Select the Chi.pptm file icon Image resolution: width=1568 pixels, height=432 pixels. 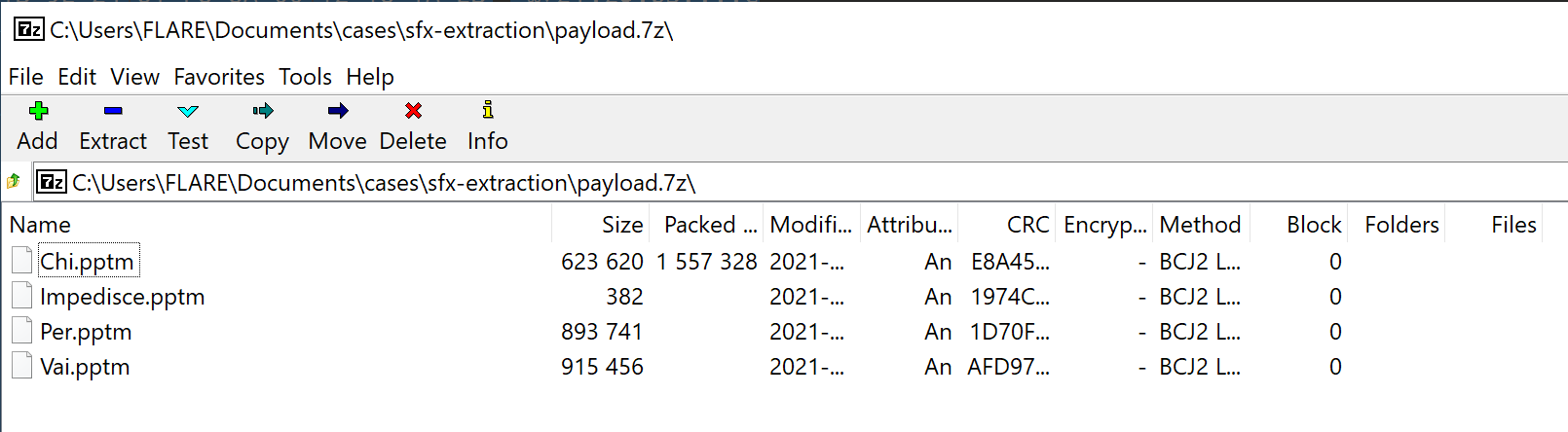tap(21, 261)
